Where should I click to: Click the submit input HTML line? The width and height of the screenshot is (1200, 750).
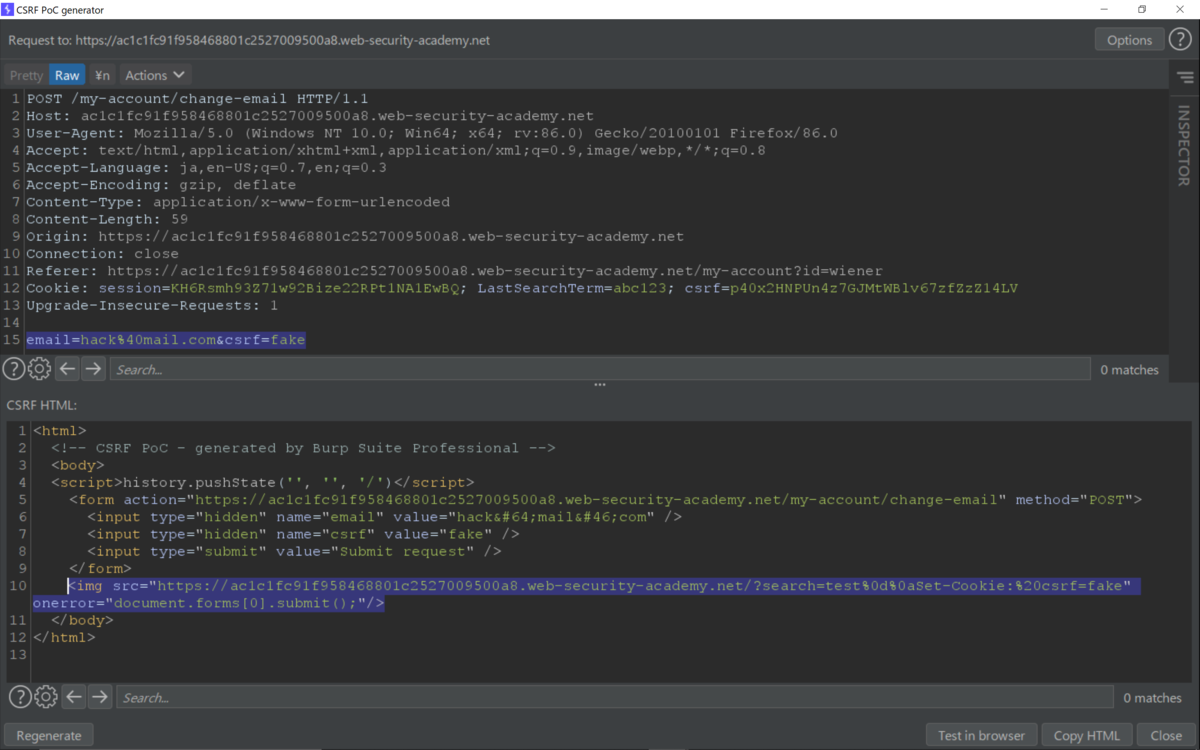pos(294,551)
